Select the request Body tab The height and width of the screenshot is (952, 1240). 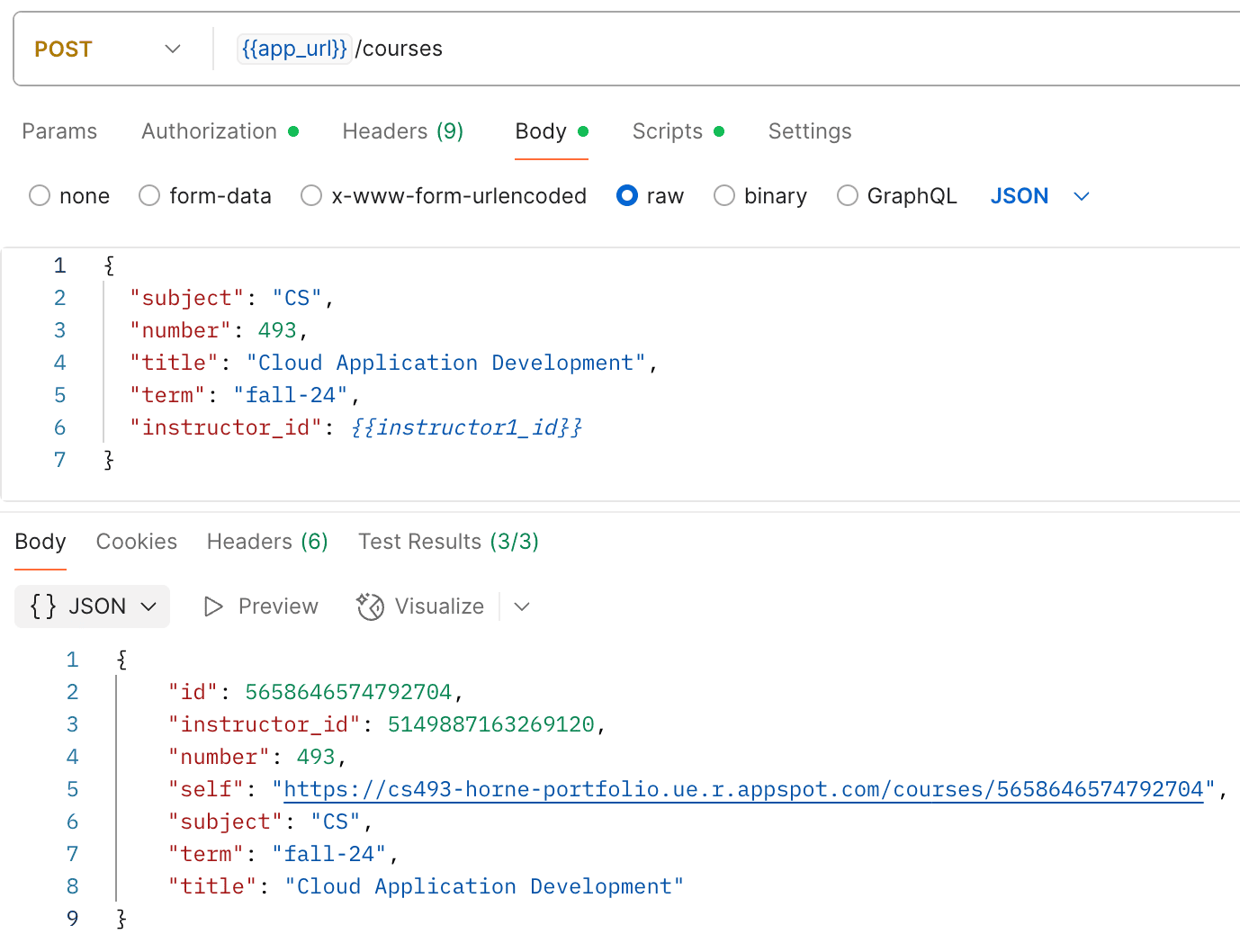552,131
